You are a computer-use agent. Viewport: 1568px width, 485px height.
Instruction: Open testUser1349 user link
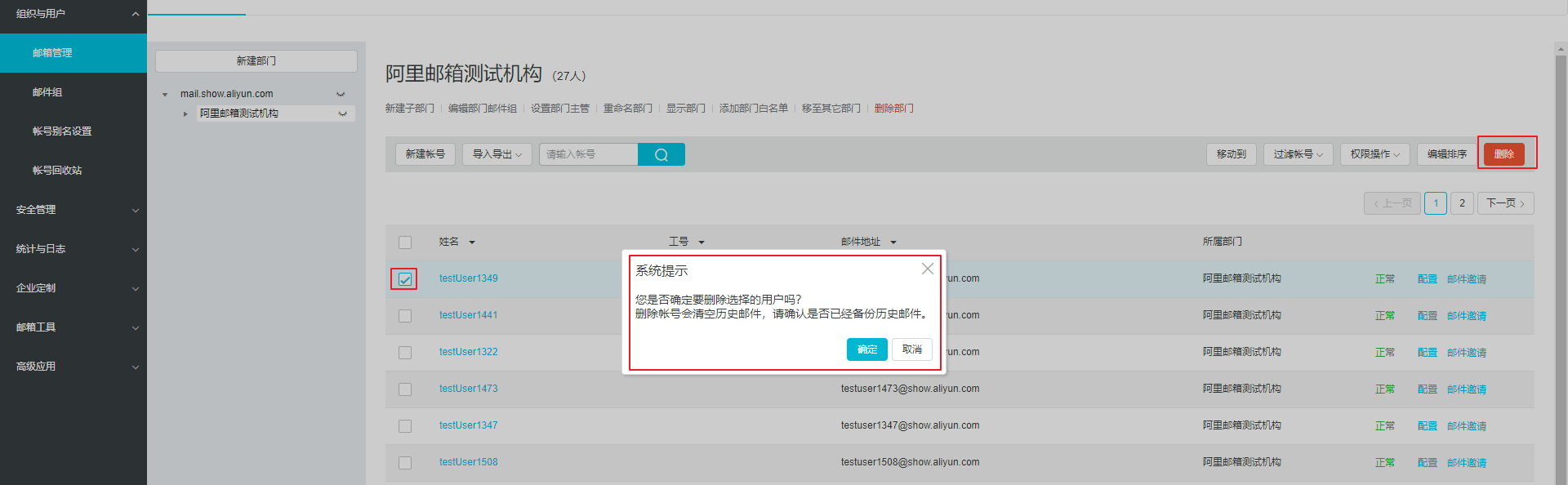[x=469, y=278]
